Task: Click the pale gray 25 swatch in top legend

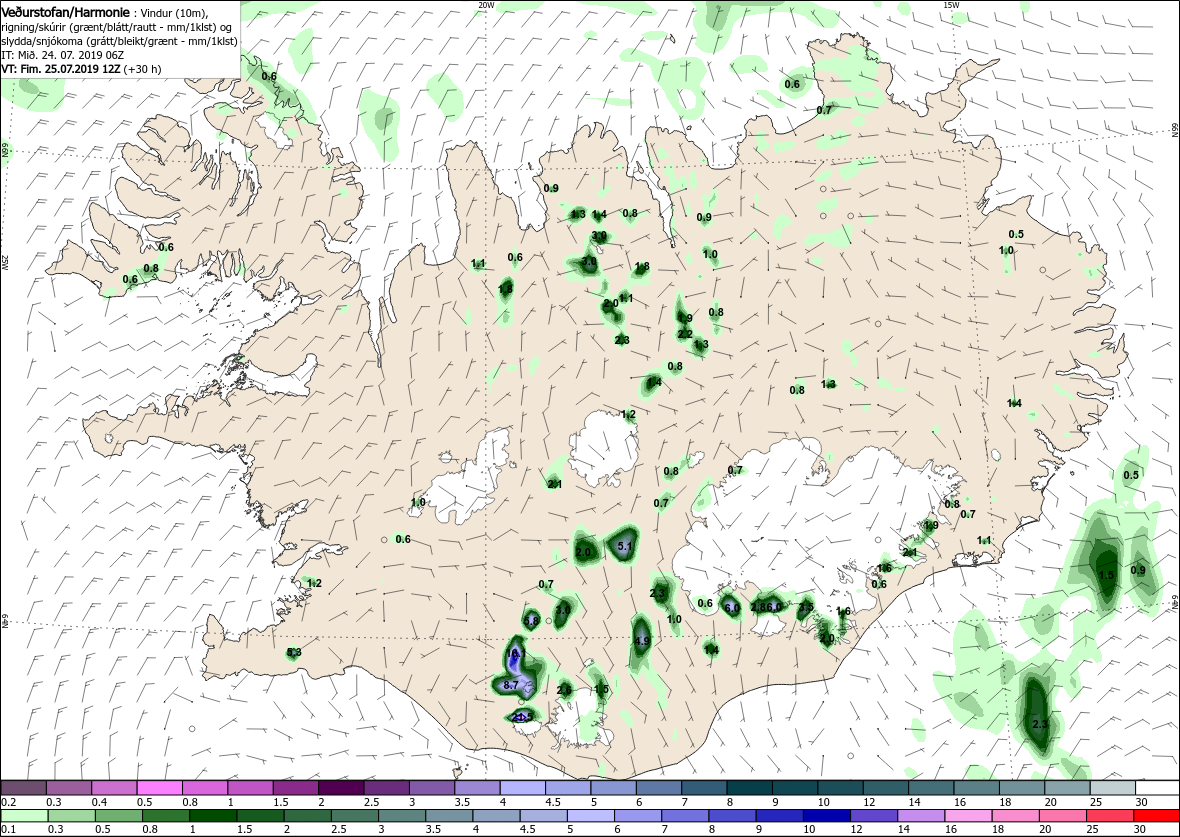Action: point(1112,787)
